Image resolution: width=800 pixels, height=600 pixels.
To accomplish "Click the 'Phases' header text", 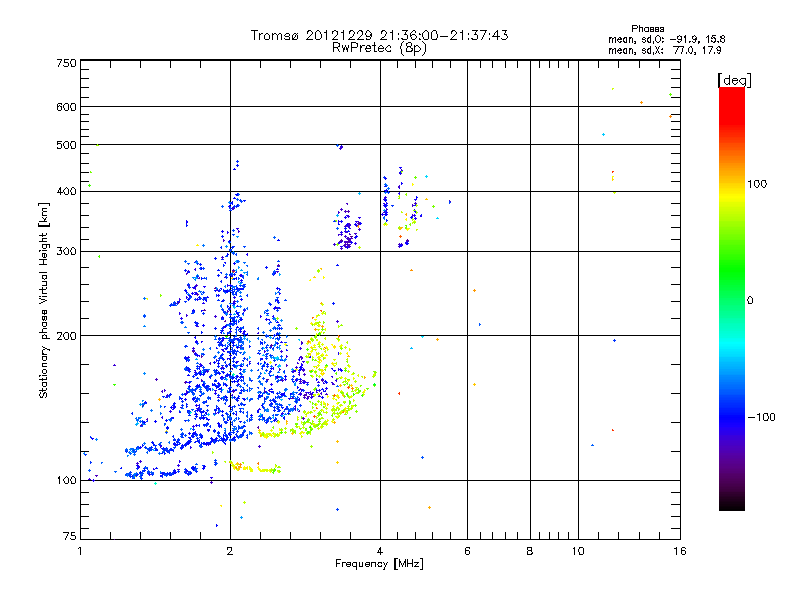I will pyautogui.click(x=647, y=29).
